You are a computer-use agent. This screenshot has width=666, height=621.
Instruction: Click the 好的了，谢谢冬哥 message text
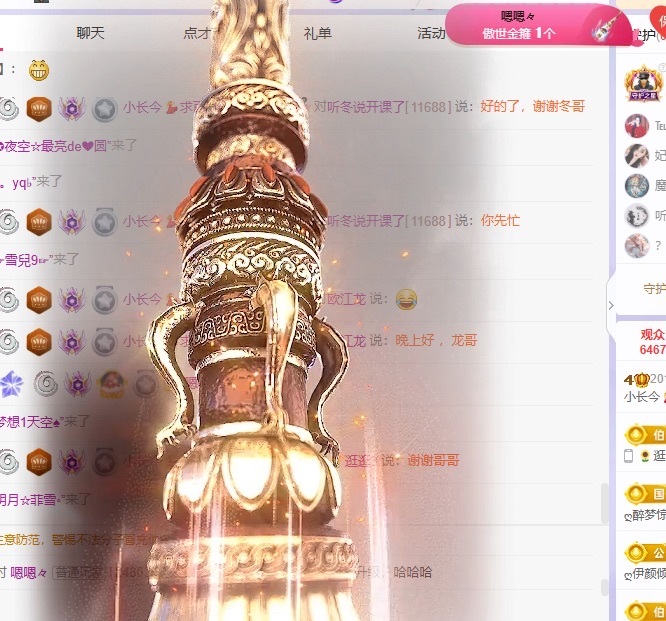tap(533, 106)
